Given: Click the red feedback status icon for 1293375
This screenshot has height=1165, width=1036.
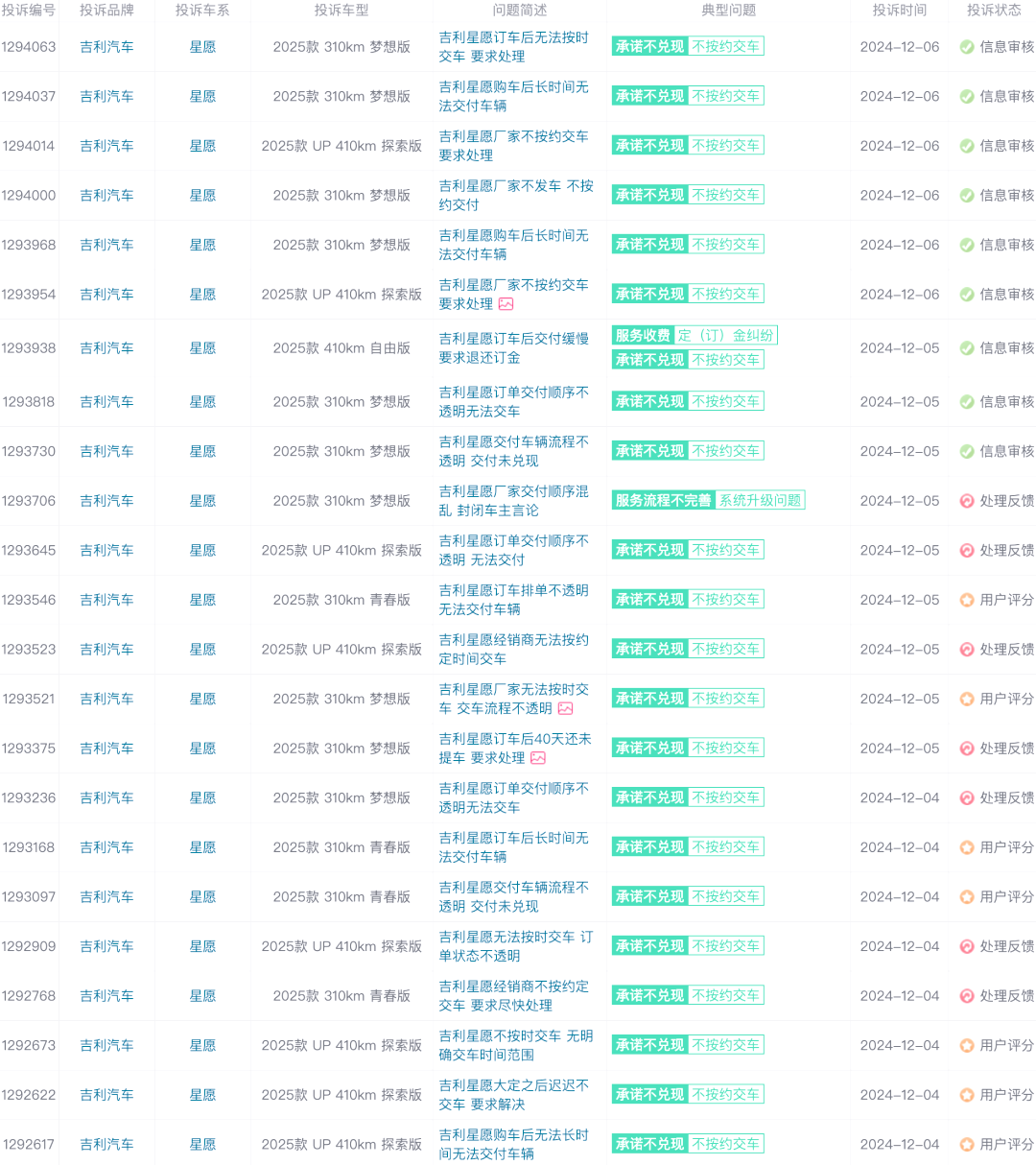Looking at the screenshot, I should coord(967,749).
